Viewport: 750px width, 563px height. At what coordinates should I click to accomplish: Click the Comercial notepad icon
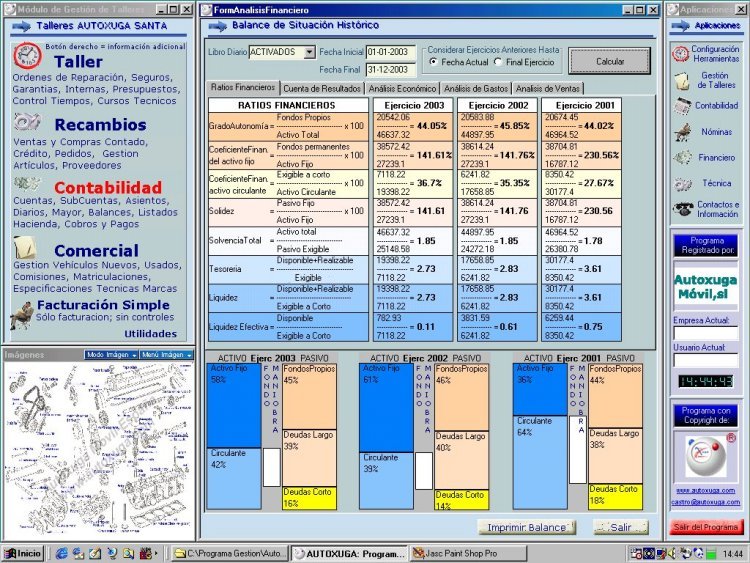click(25, 247)
